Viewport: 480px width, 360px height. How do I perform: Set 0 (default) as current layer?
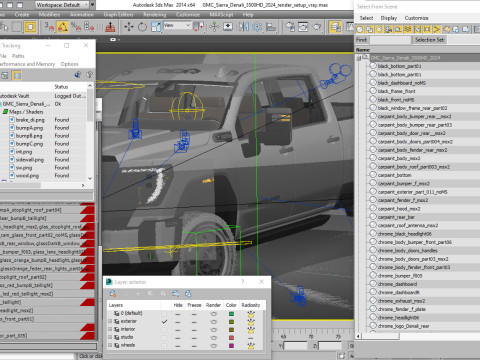click(x=164, y=314)
